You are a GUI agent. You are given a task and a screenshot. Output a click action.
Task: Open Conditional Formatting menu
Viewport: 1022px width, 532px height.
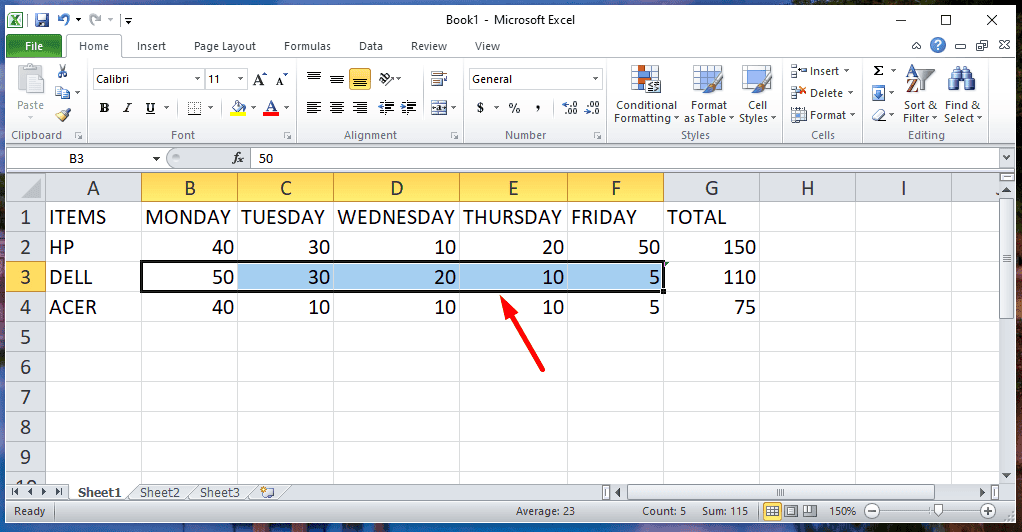[645, 97]
